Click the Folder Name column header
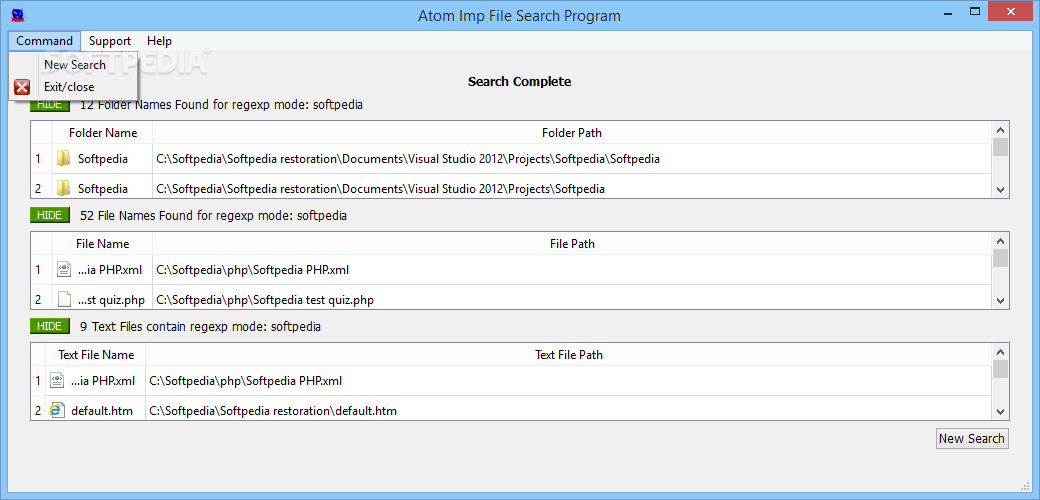This screenshot has width=1040, height=500. (x=103, y=133)
